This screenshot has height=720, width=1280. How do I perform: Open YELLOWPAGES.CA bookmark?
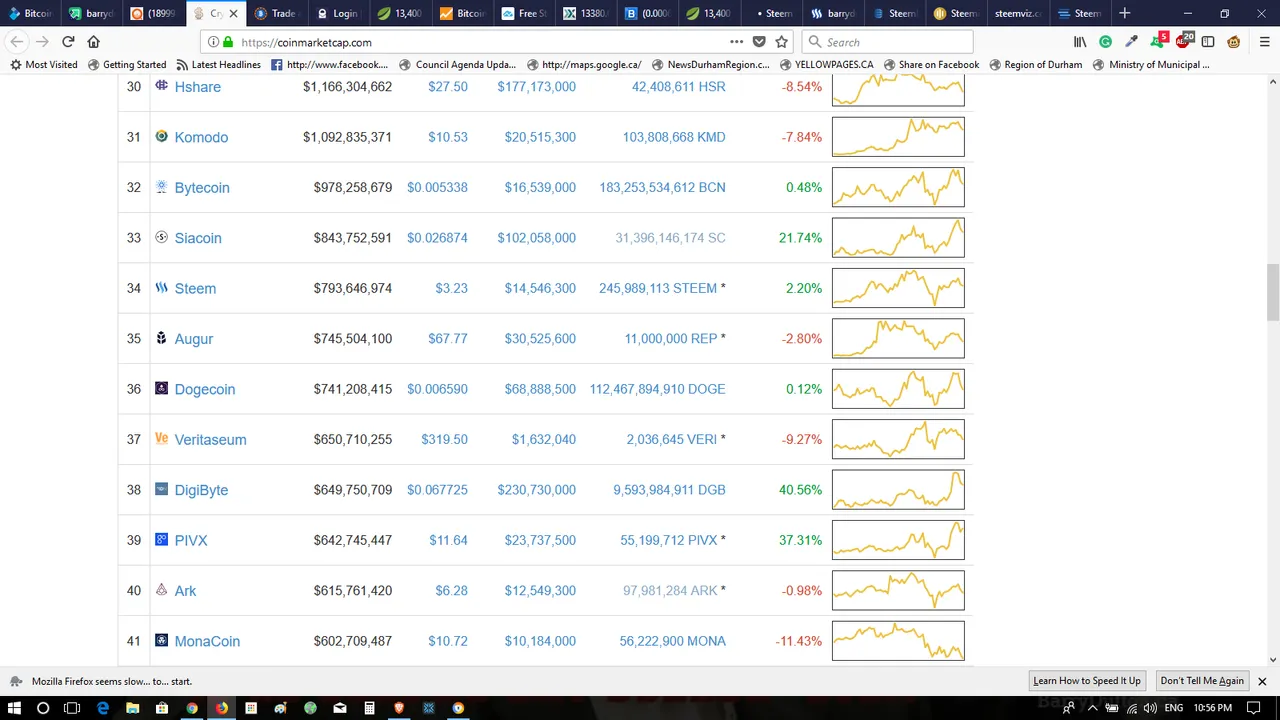pos(826,64)
